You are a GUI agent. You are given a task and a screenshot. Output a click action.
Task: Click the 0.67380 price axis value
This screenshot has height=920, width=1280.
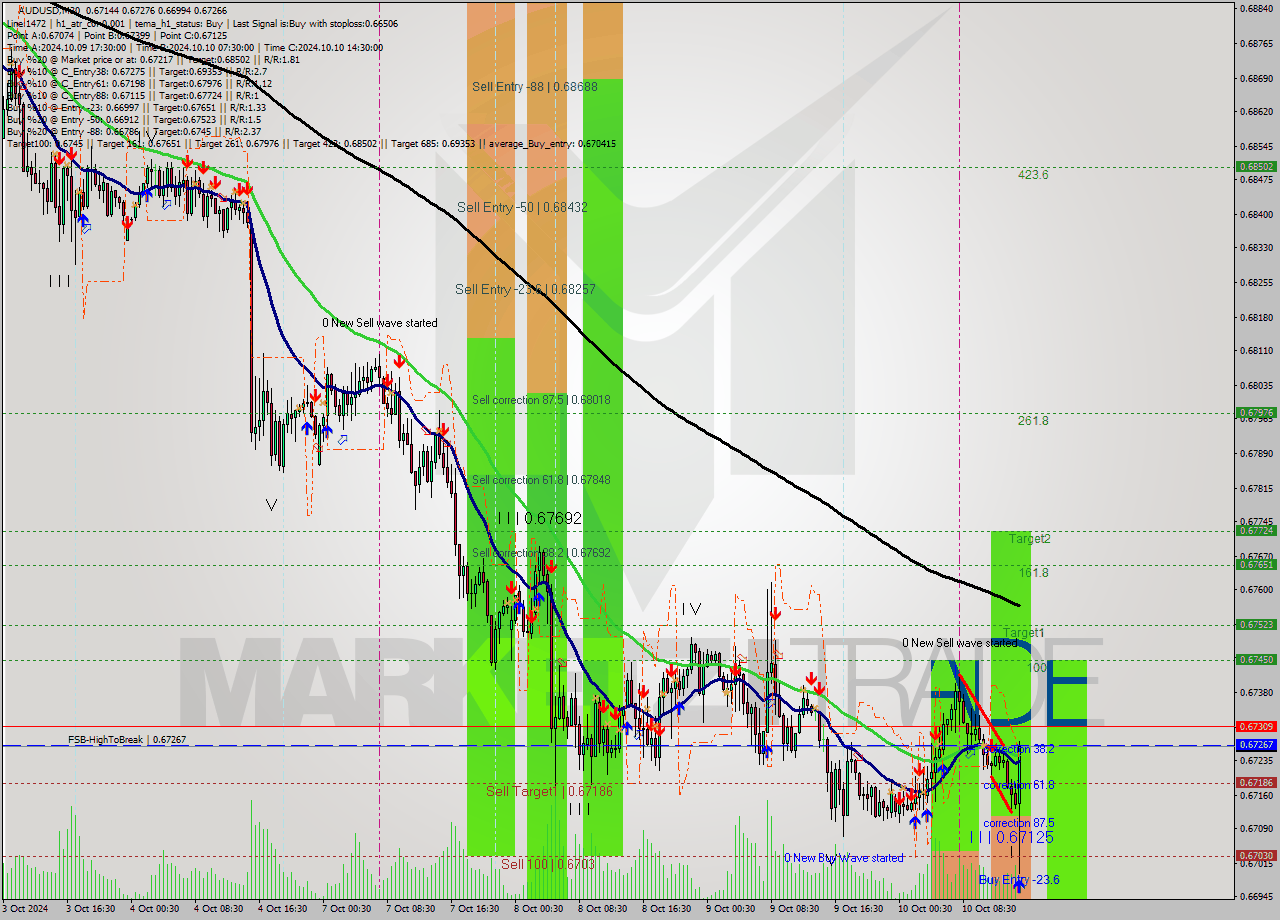click(x=1256, y=692)
